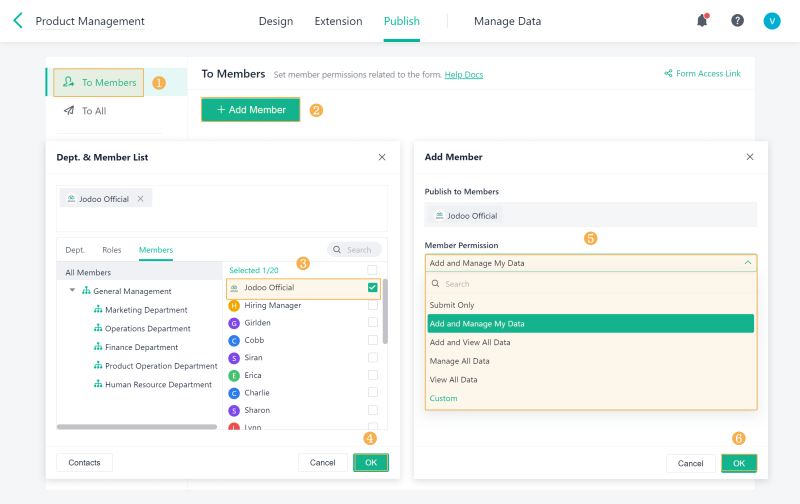Collapse the General Management tree node
The image size is (800, 504).
click(73, 291)
